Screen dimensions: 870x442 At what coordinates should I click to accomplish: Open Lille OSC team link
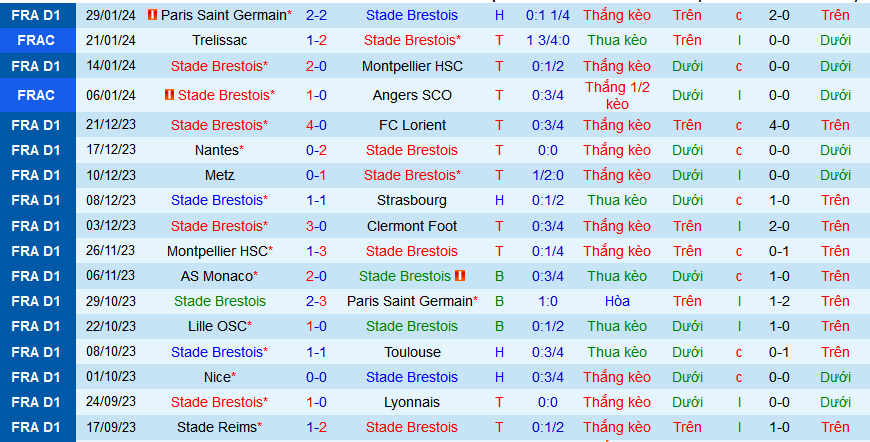point(219,326)
